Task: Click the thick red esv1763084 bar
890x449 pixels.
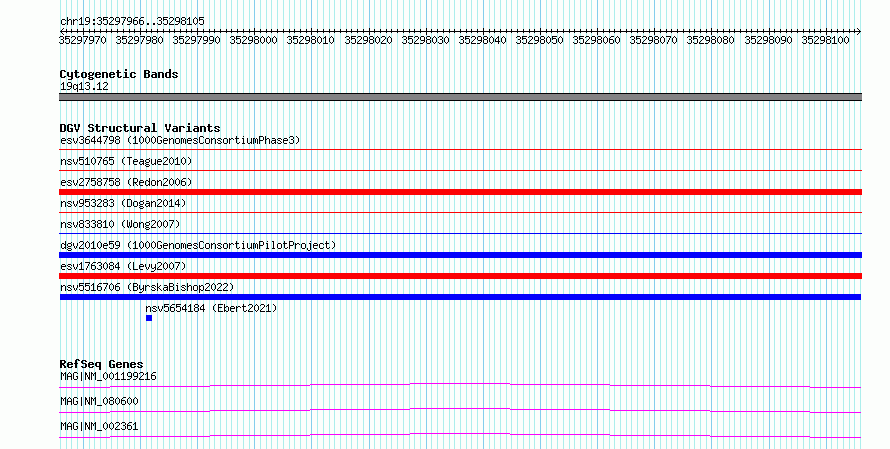Action: [460, 276]
